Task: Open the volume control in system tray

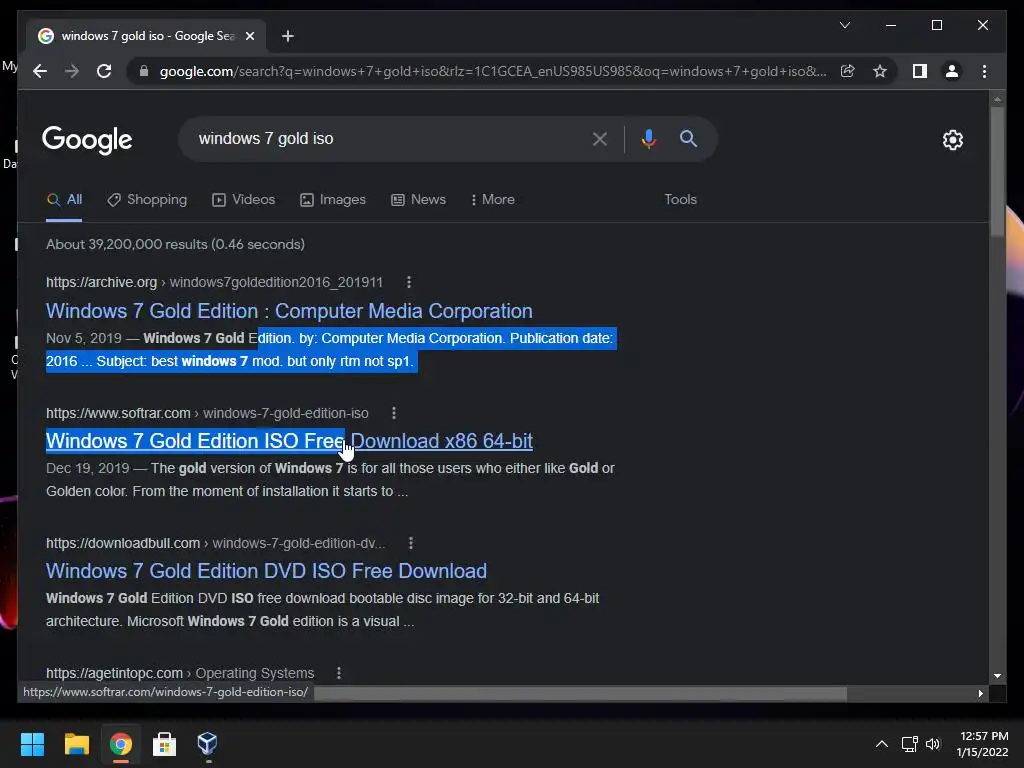Action: [x=933, y=744]
